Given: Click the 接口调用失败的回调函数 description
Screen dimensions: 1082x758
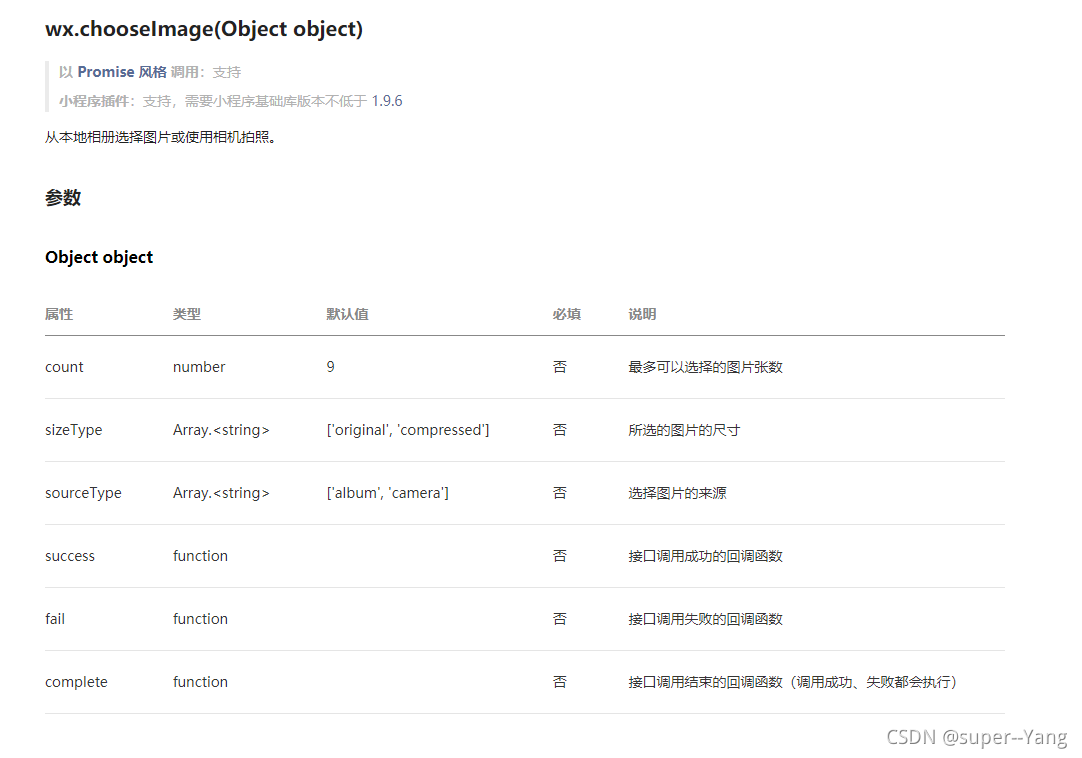Looking at the screenshot, I should pyautogui.click(x=705, y=619).
